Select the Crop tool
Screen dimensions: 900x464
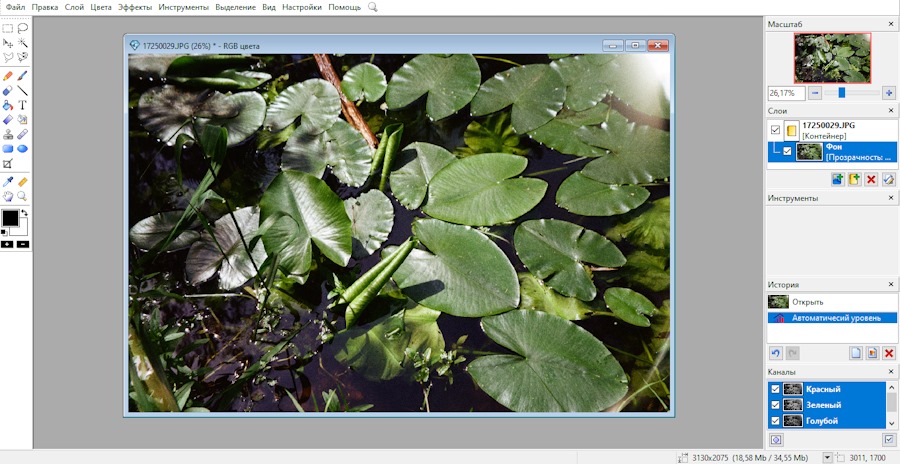pyautogui.click(x=8, y=163)
